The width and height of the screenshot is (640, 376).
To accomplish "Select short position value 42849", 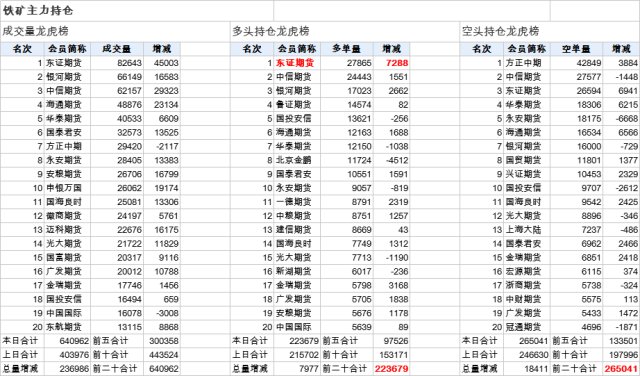I will pyautogui.click(x=589, y=63).
